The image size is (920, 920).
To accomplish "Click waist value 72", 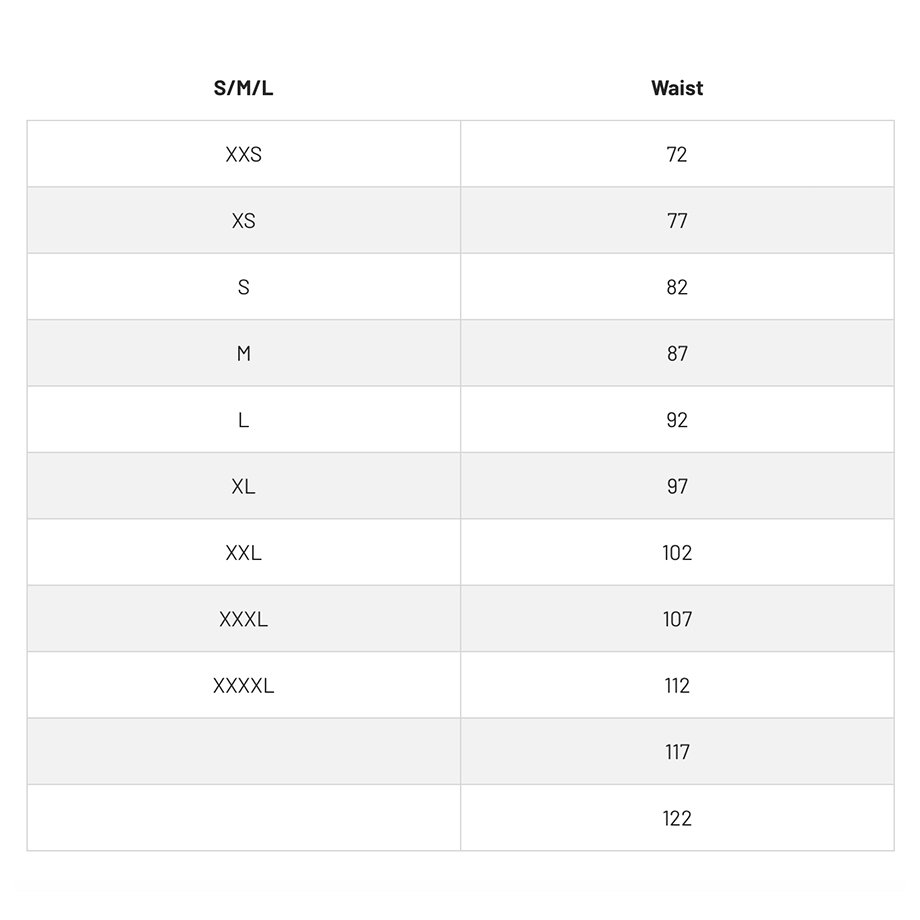I will [x=677, y=155].
